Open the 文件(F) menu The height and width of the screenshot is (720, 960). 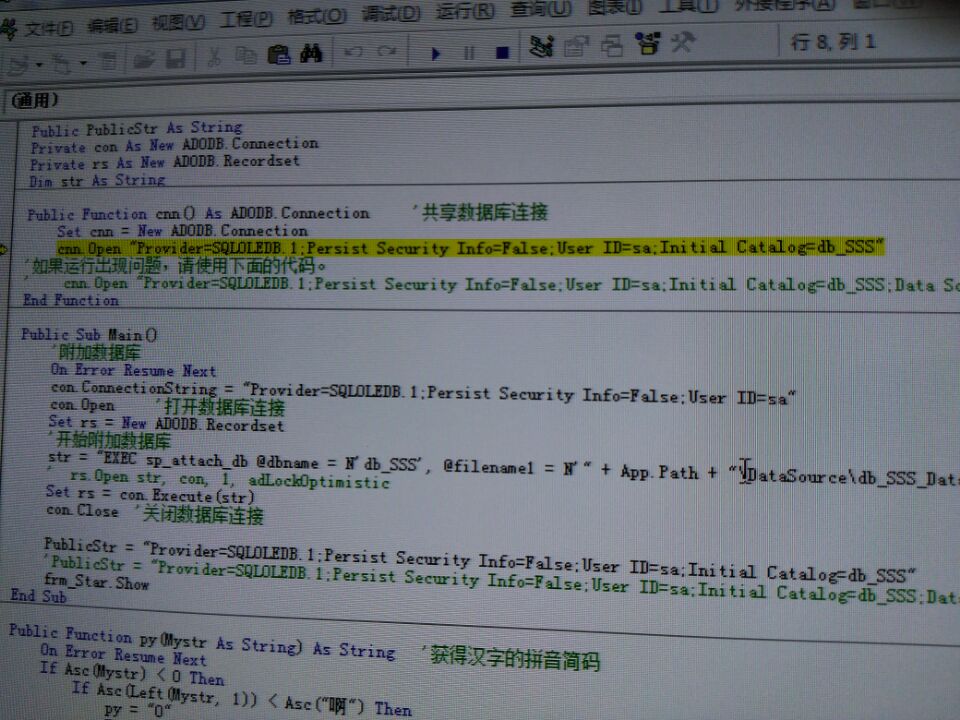pyautogui.click(x=48, y=28)
